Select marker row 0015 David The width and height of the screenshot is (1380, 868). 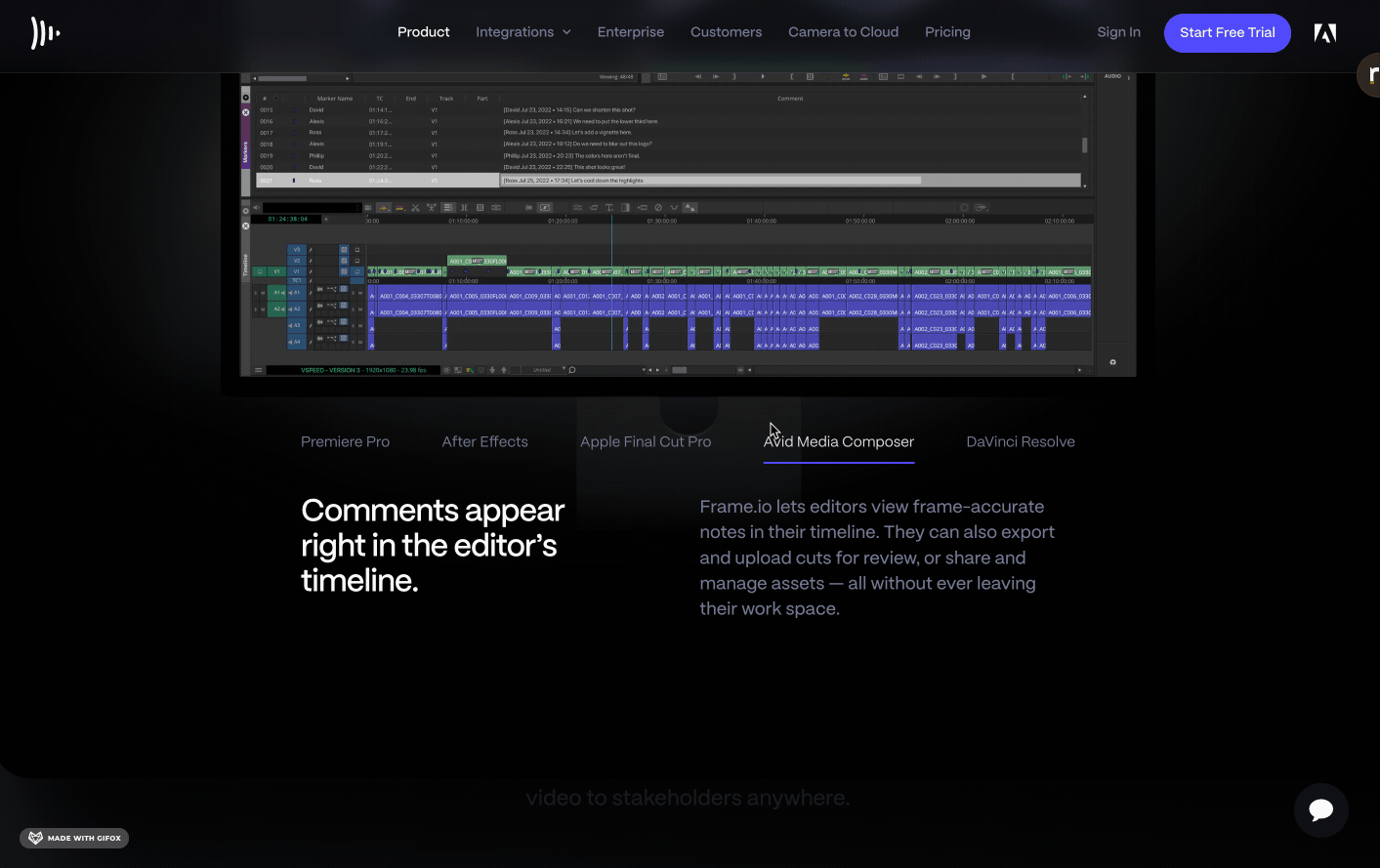(x=670, y=110)
